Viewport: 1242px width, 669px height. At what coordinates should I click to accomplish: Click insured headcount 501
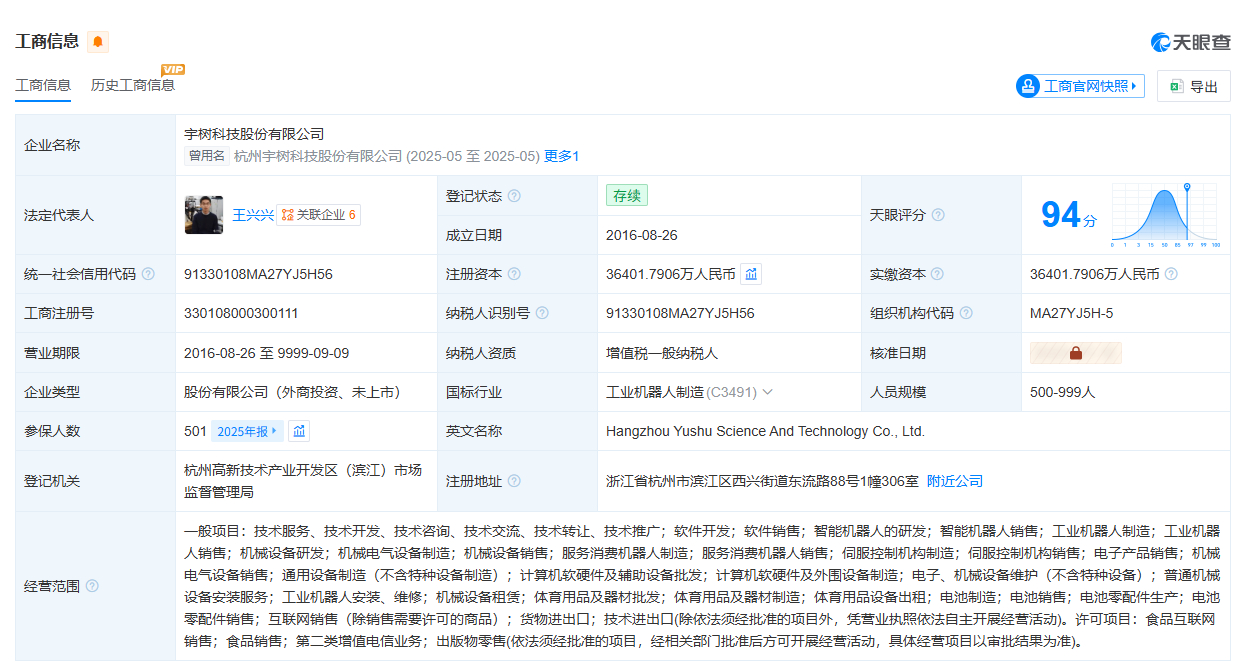click(x=195, y=431)
